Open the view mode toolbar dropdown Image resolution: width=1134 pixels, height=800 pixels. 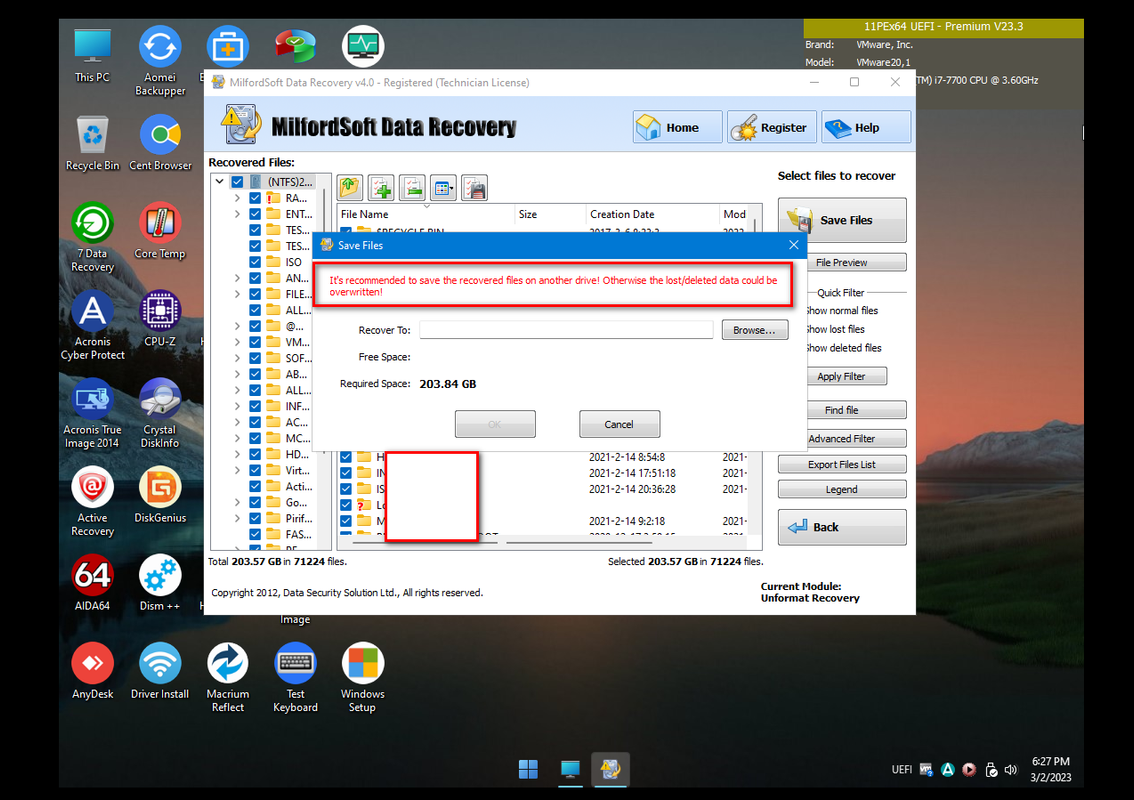point(443,187)
